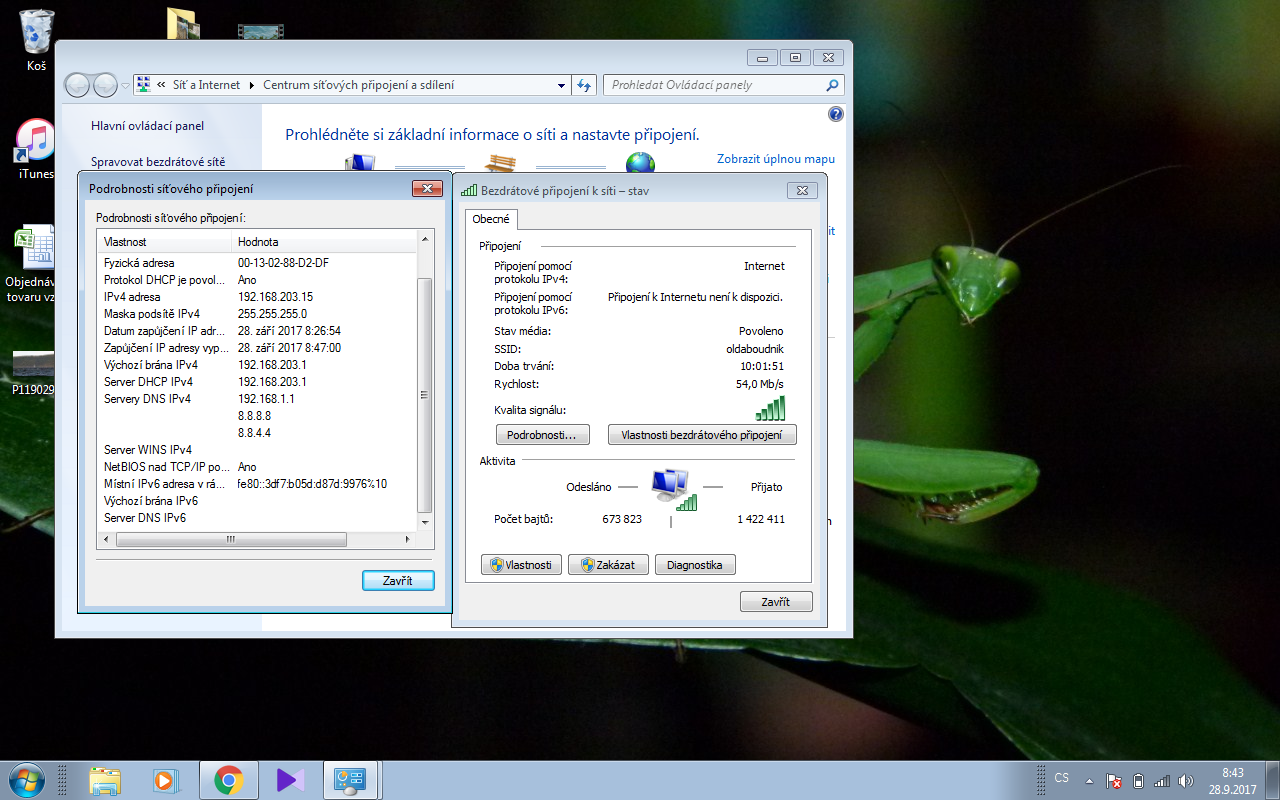
Task: Open Vlastnosti bezdrátového připojení
Action: click(x=702, y=435)
